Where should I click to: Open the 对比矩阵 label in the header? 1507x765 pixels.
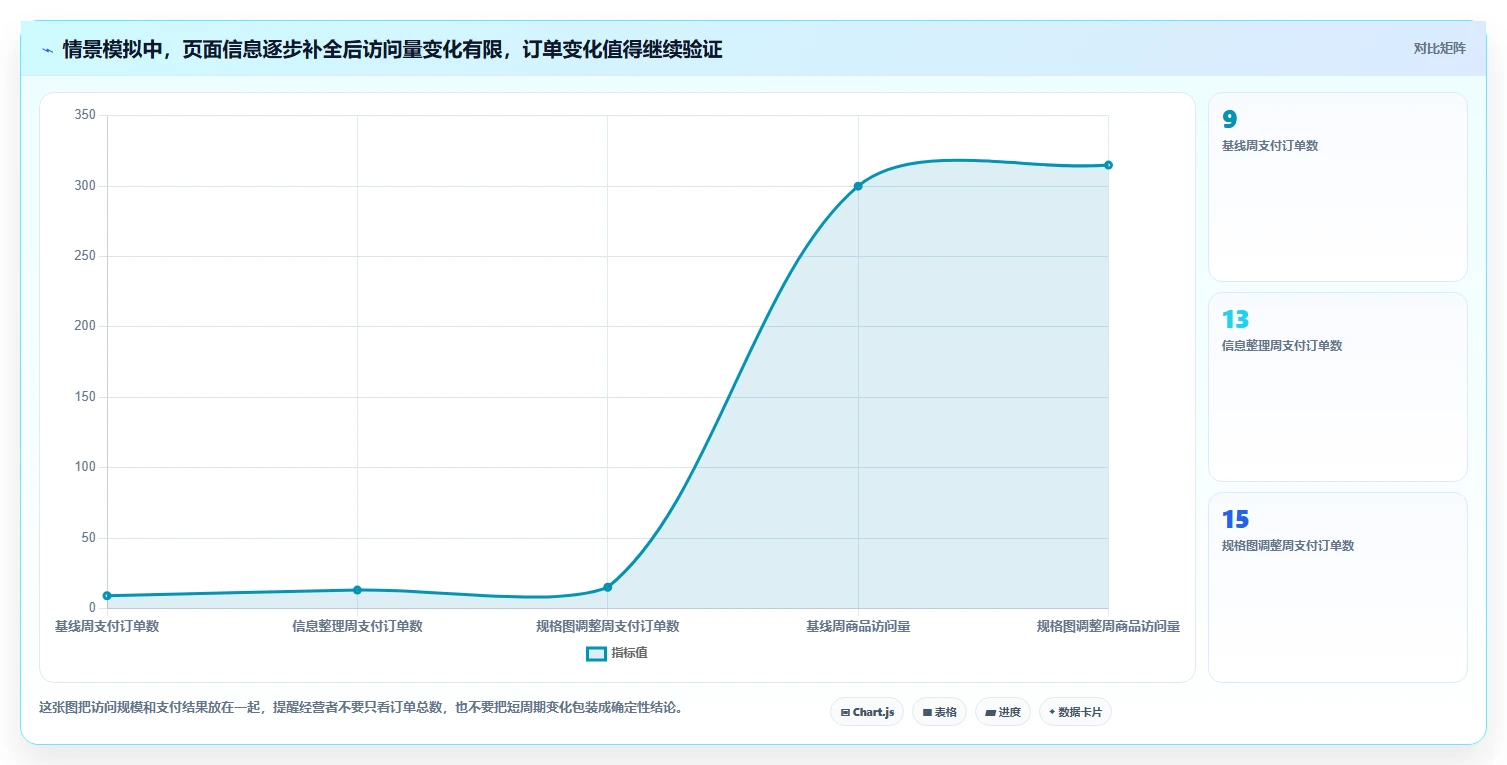pyautogui.click(x=1439, y=48)
